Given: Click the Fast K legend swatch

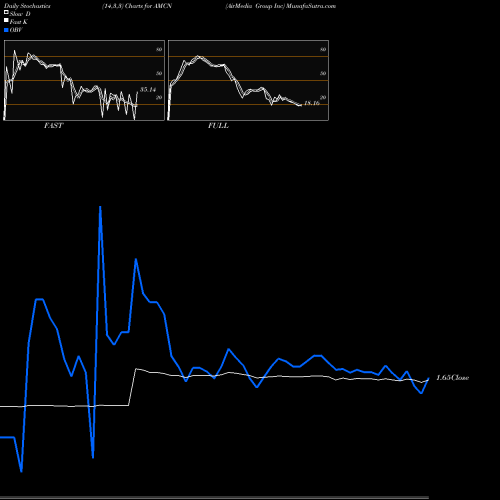Looking at the screenshot, I should tap(6, 20).
